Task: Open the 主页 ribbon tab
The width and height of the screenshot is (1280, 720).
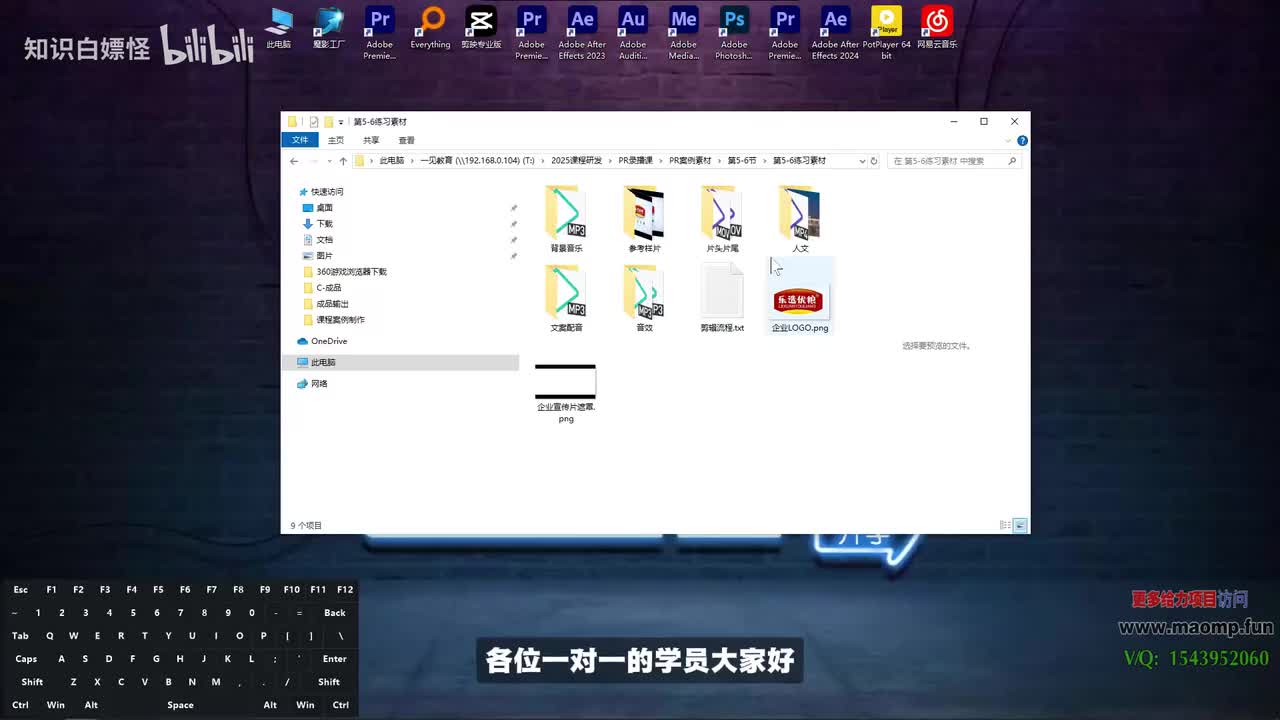Action: (336, 140)
